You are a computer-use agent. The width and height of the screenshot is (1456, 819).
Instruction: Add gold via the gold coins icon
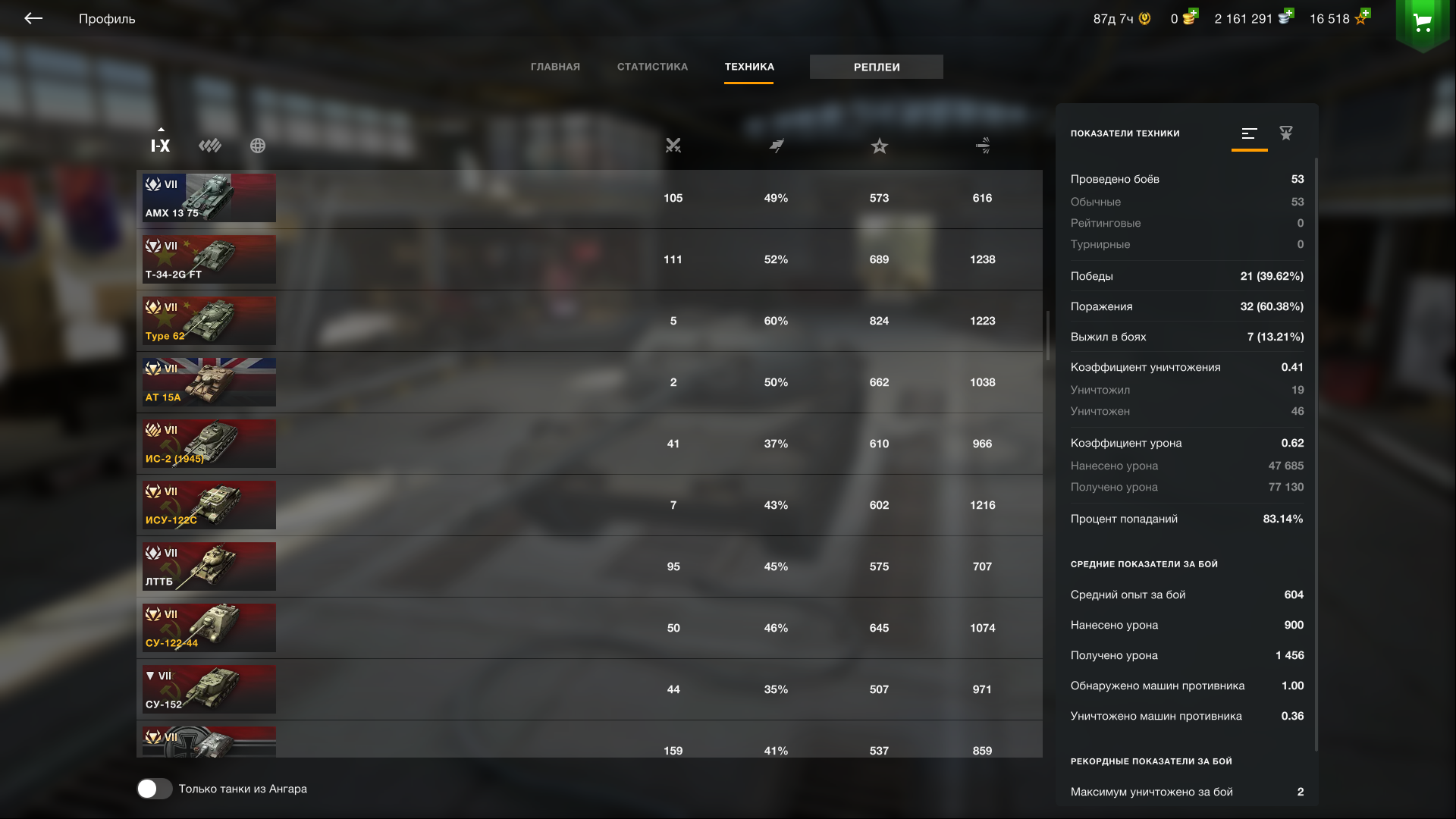coord(1189,17)
